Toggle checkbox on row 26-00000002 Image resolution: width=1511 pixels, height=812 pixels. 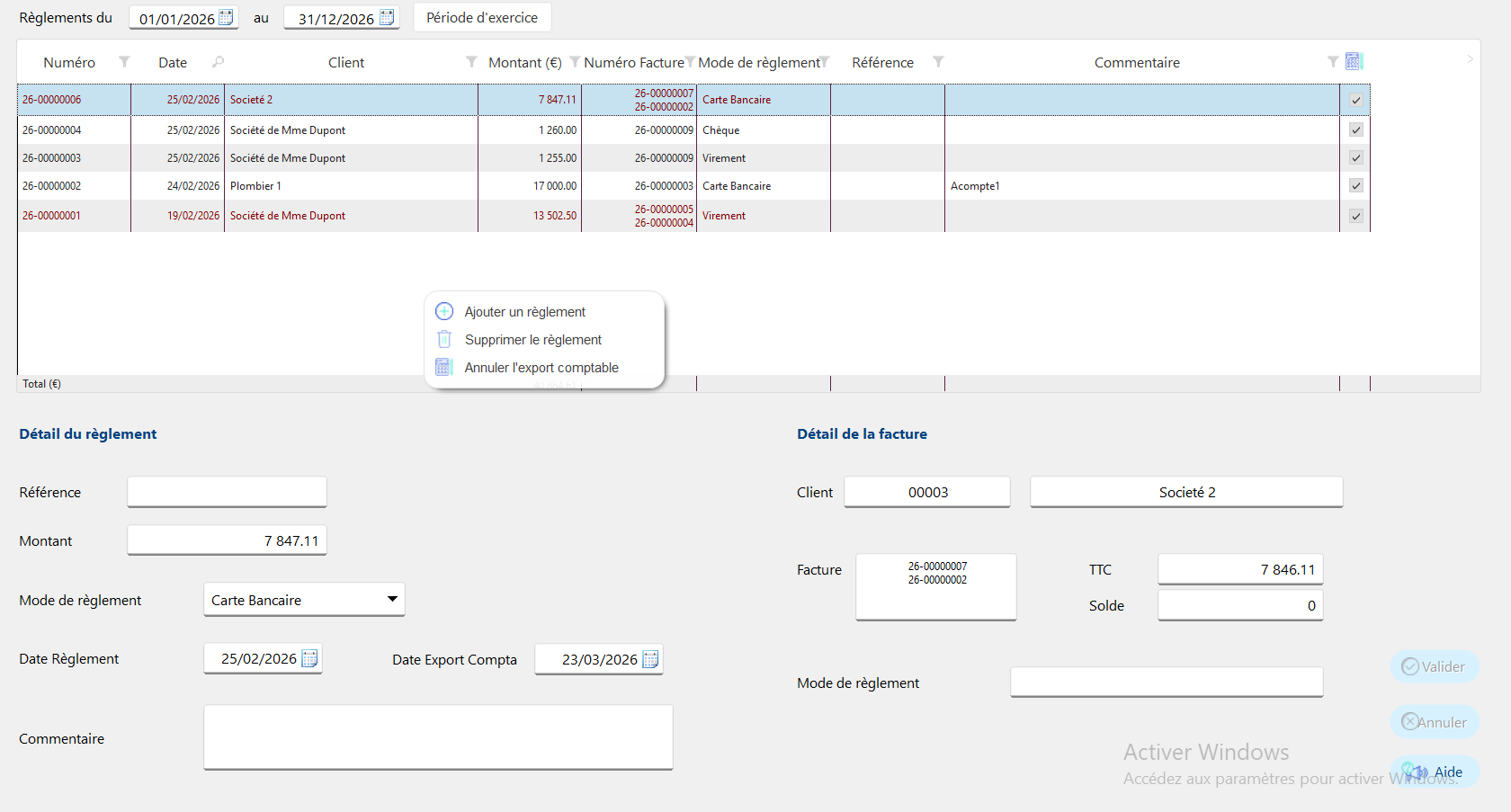click(1355, 185)
